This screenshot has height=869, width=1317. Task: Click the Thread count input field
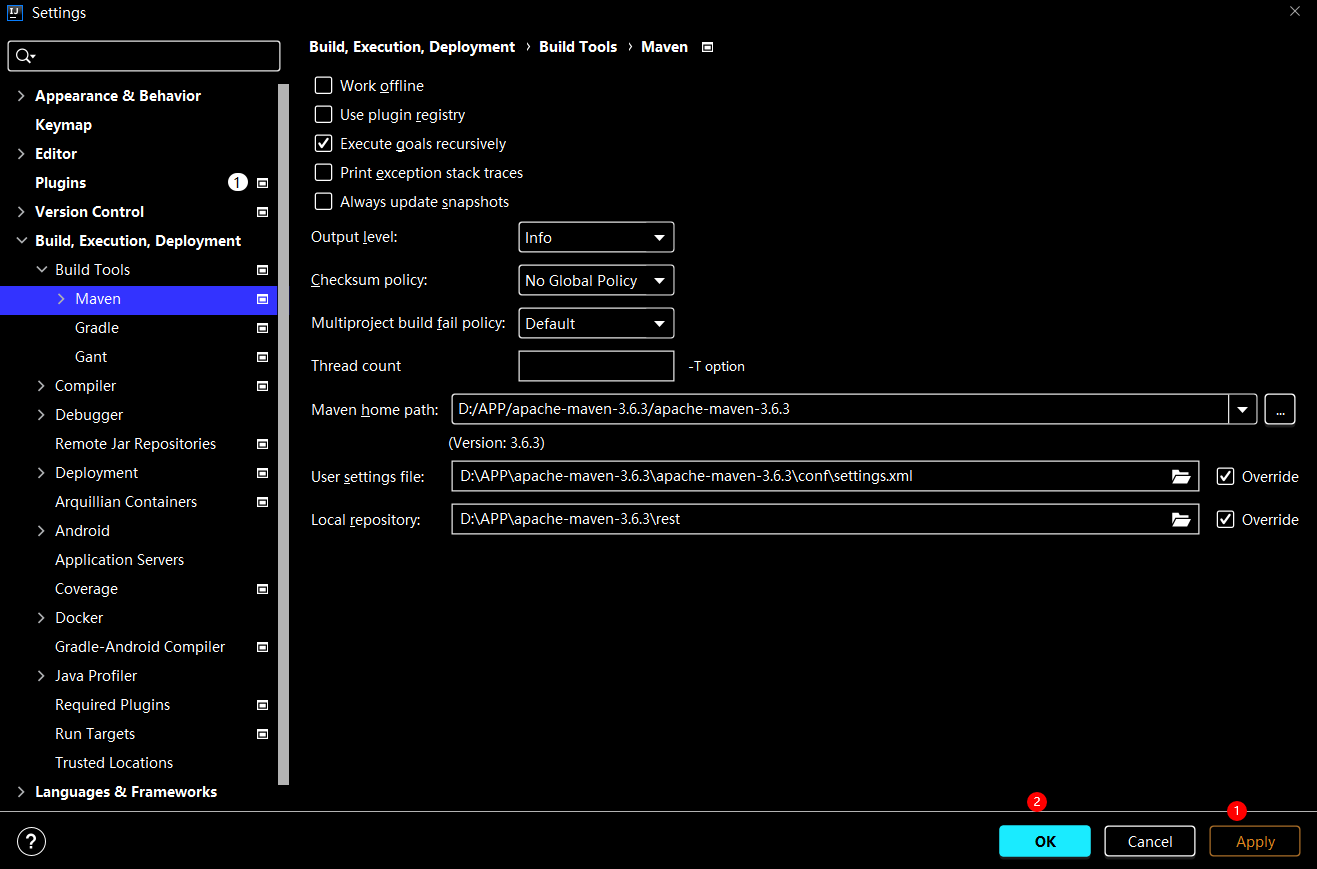pos(596,366)
